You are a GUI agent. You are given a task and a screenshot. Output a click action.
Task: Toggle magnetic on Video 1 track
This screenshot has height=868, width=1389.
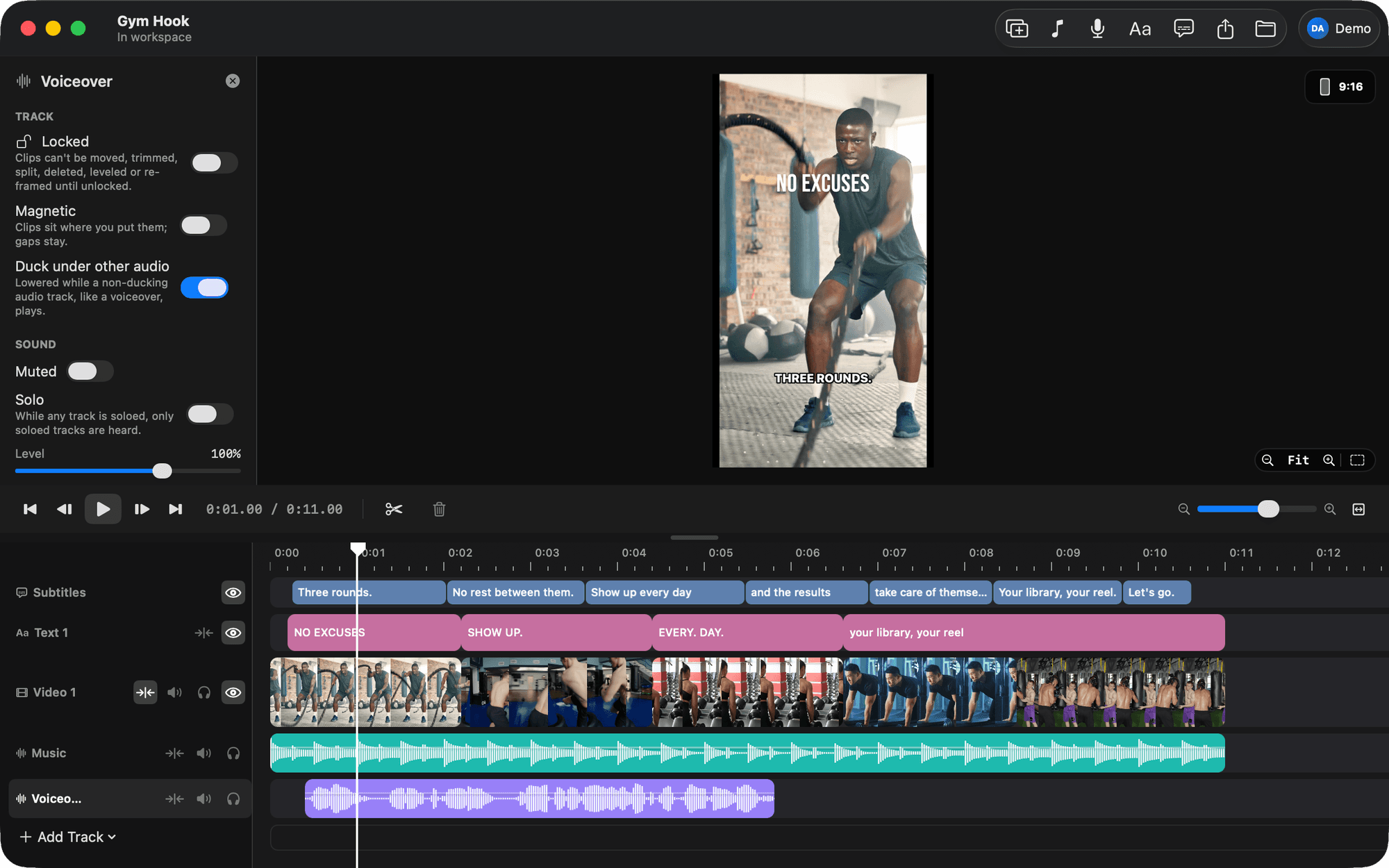coord(145,692)
